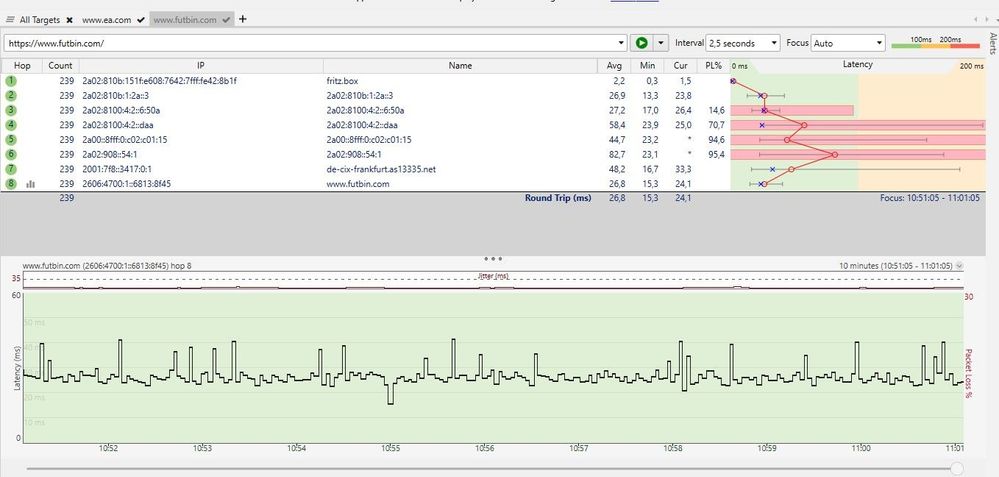Click the 10:58 marker on time axis

(x=673, y=448)
